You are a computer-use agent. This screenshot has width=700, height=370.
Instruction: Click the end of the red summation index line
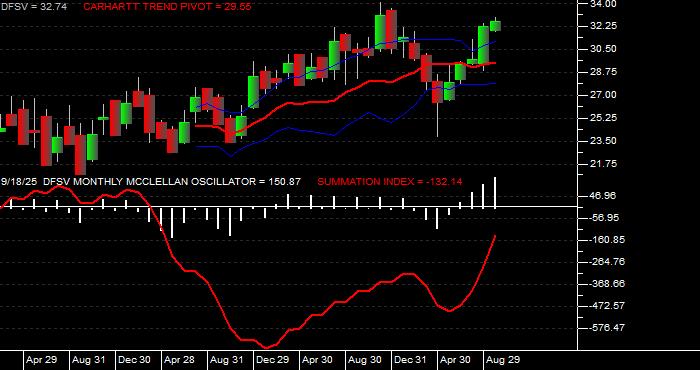point(495,236)
